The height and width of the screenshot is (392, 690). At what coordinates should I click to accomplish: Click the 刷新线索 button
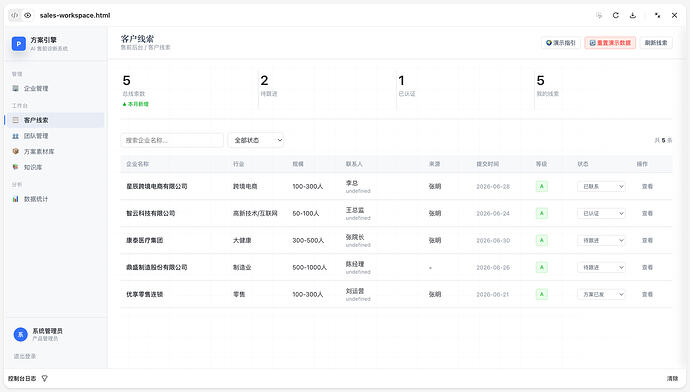[x=656, y=43]
